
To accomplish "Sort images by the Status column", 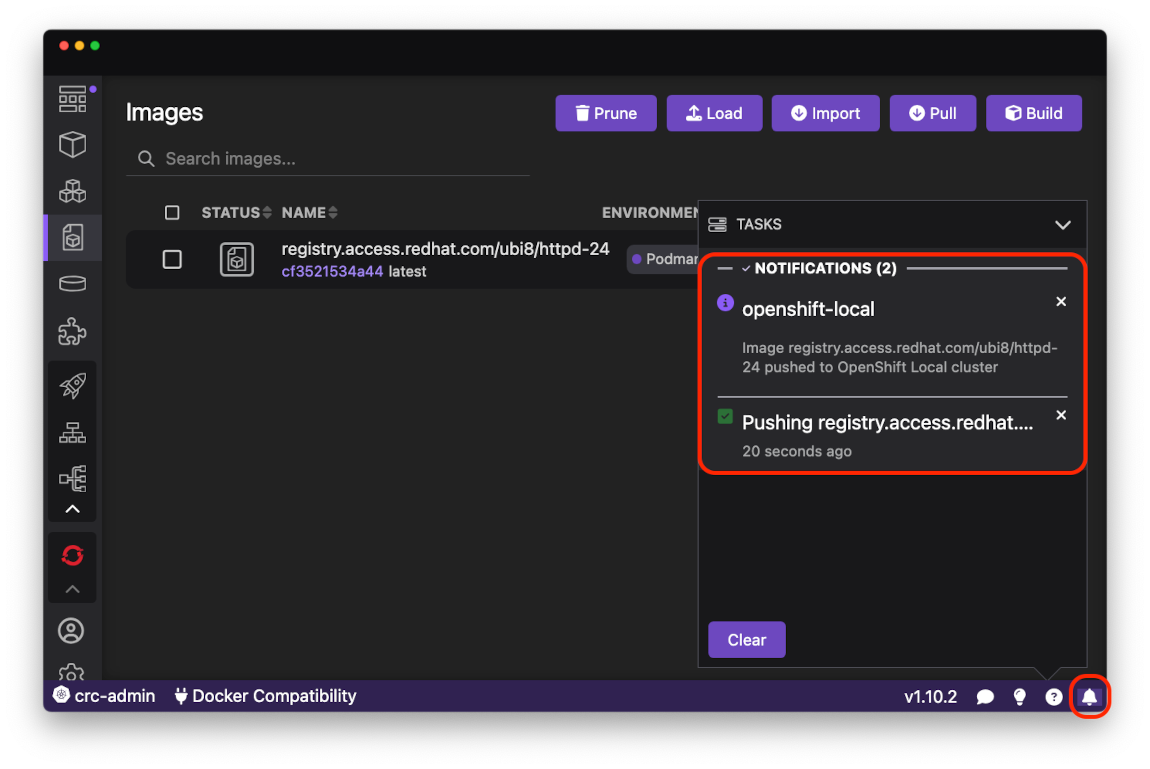I will [x=236, y=213].
